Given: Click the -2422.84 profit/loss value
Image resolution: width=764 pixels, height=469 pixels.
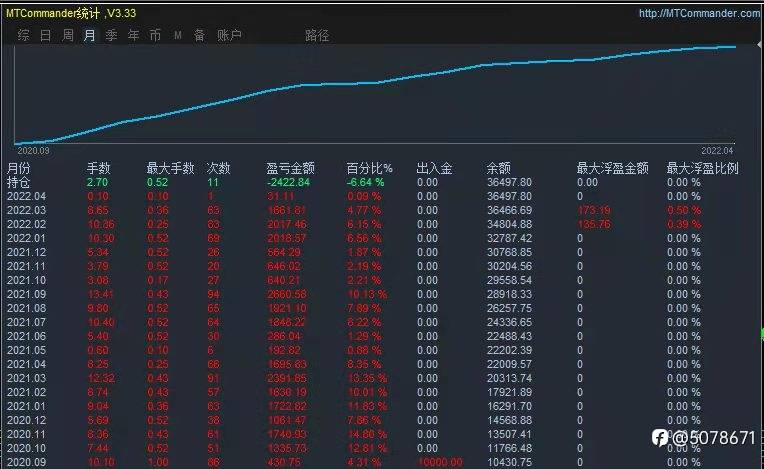Looking at the screenshot, I should 288,183.
